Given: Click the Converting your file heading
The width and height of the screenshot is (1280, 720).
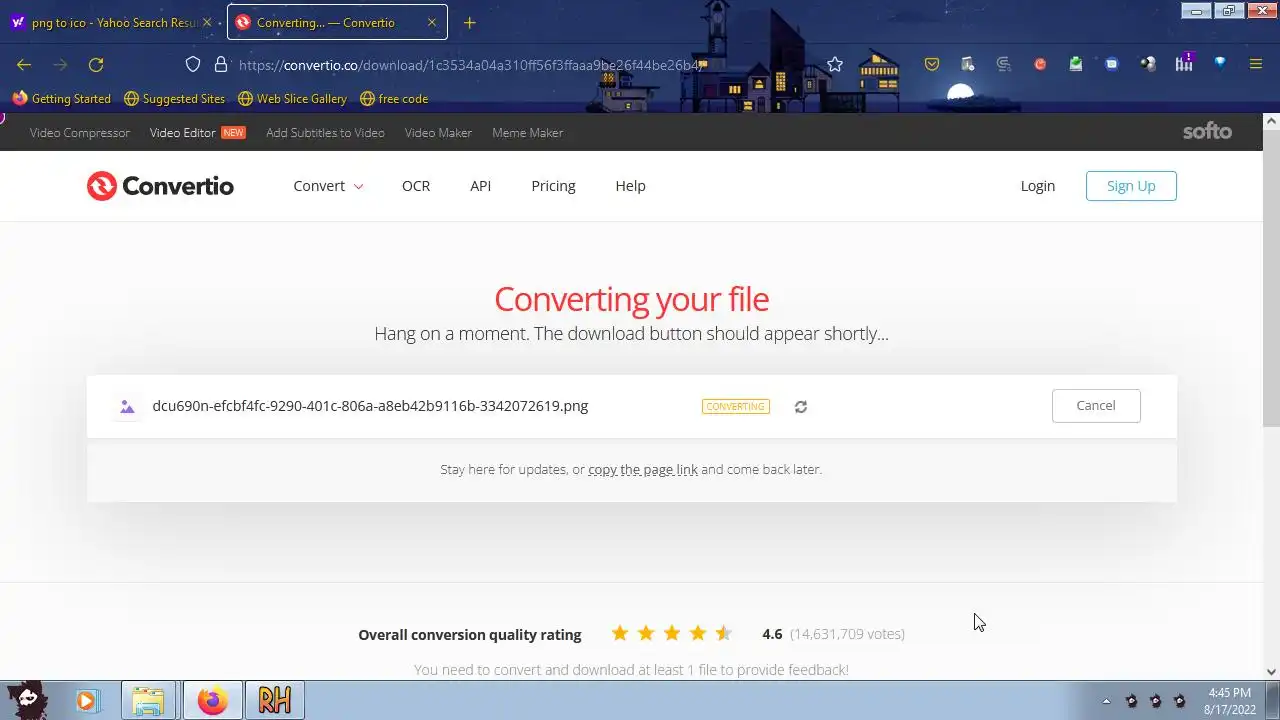Looking at the screenshot, I should (631, 299).
